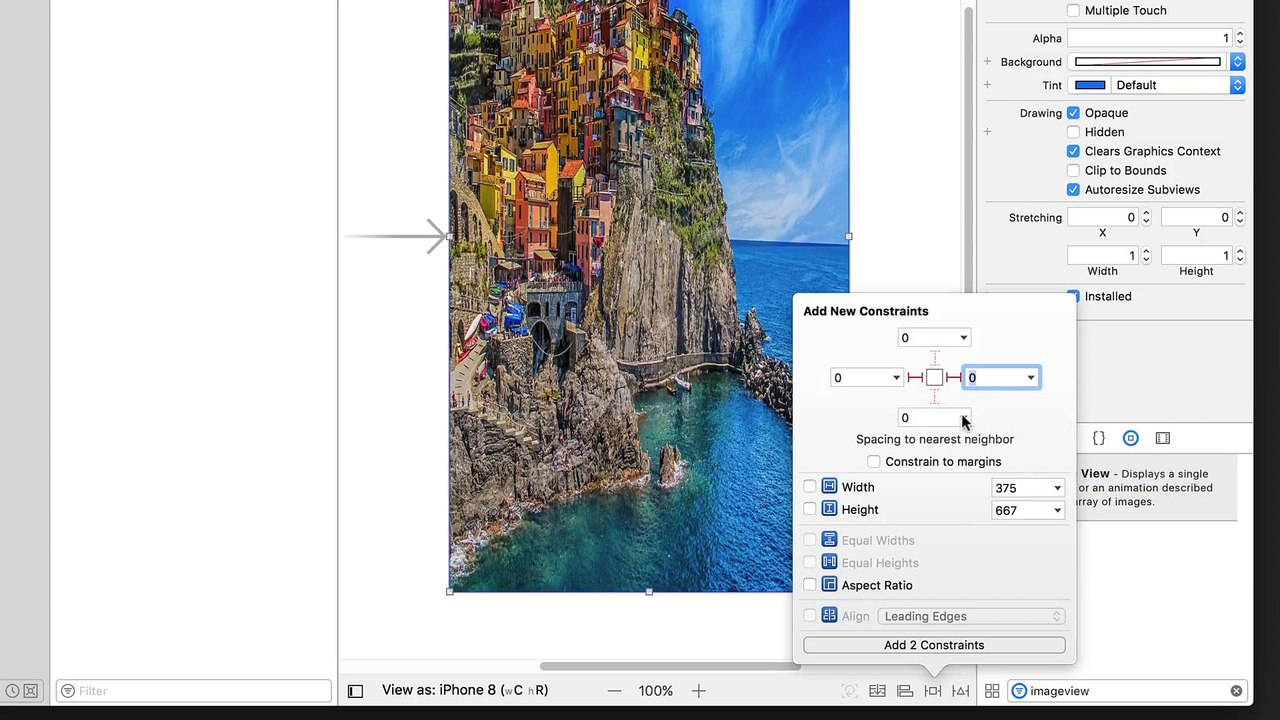
Task: Select the code snippet library icon
Action: [1099, 438]
